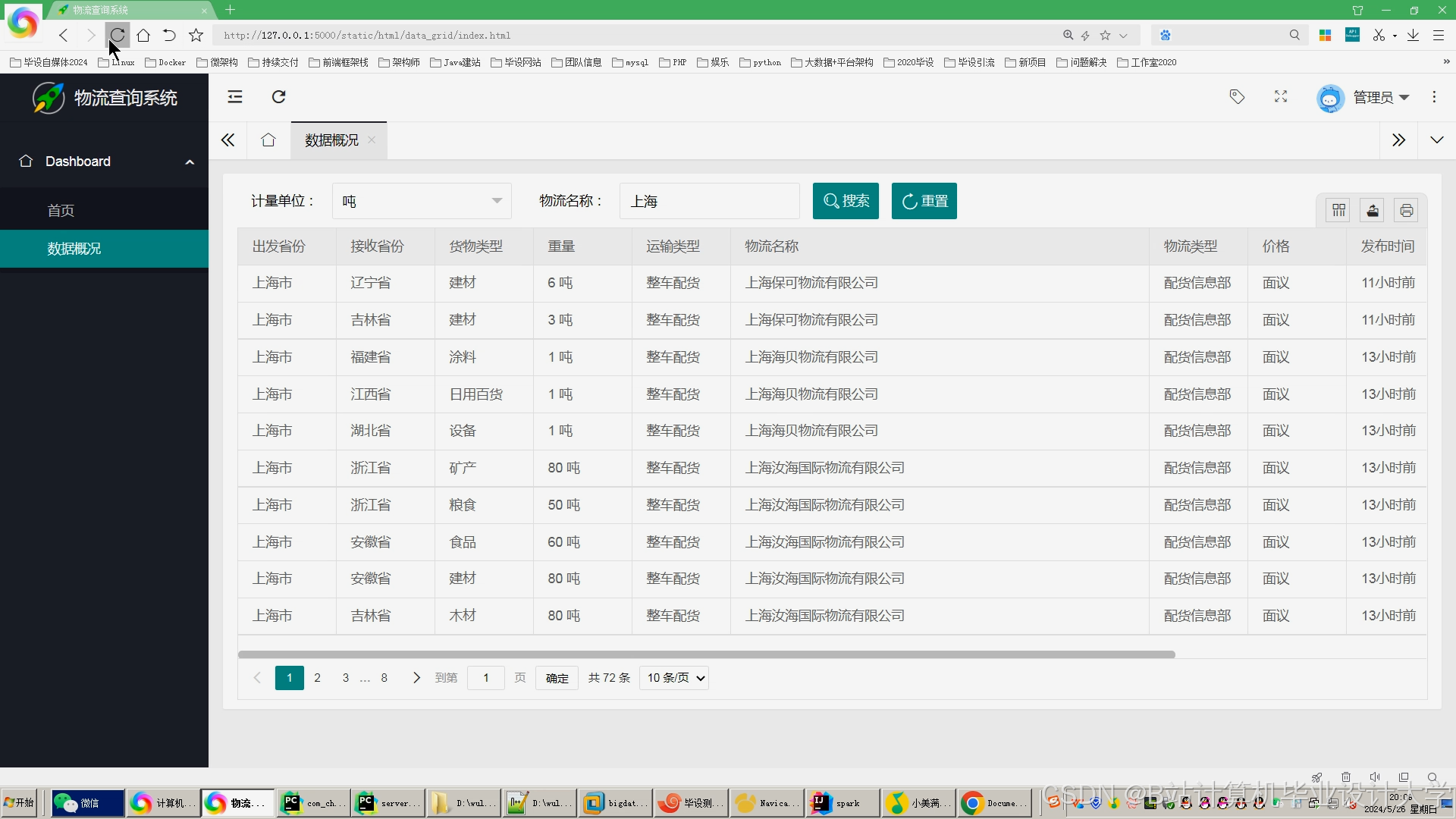The image size is (1456, 819).
Task: Click the table horizontal scrollbar
Action: 705,654
